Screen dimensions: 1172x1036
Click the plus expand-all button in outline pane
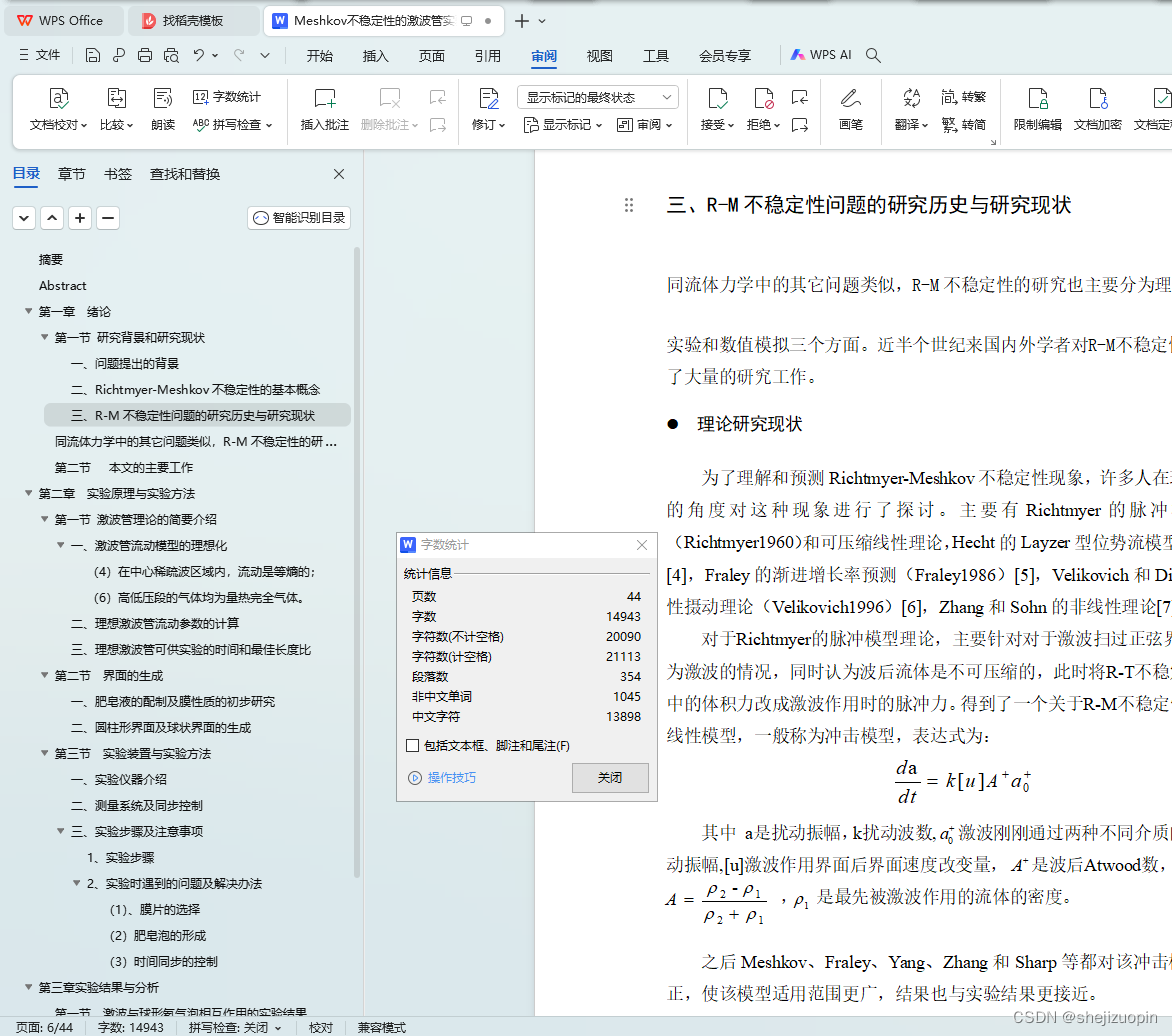pyautogui.click(x=80, y=218)
